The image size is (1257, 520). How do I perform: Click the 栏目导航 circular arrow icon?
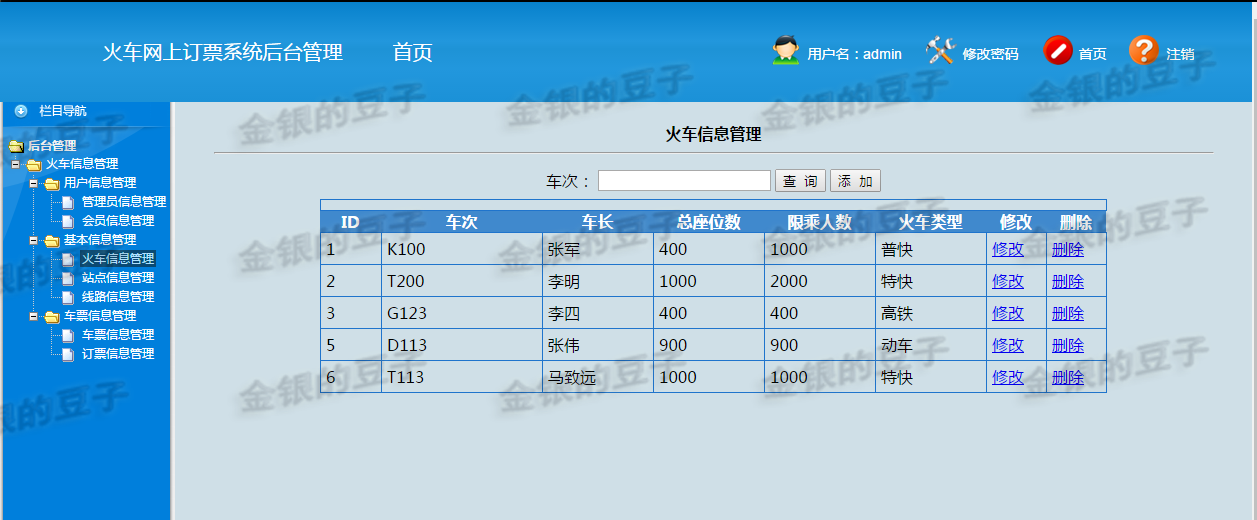pos(21,111)
